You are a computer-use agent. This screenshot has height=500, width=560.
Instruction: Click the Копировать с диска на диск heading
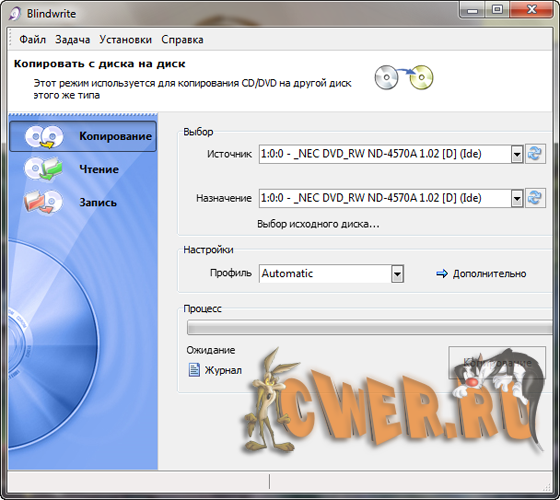(x=99, y=64)
